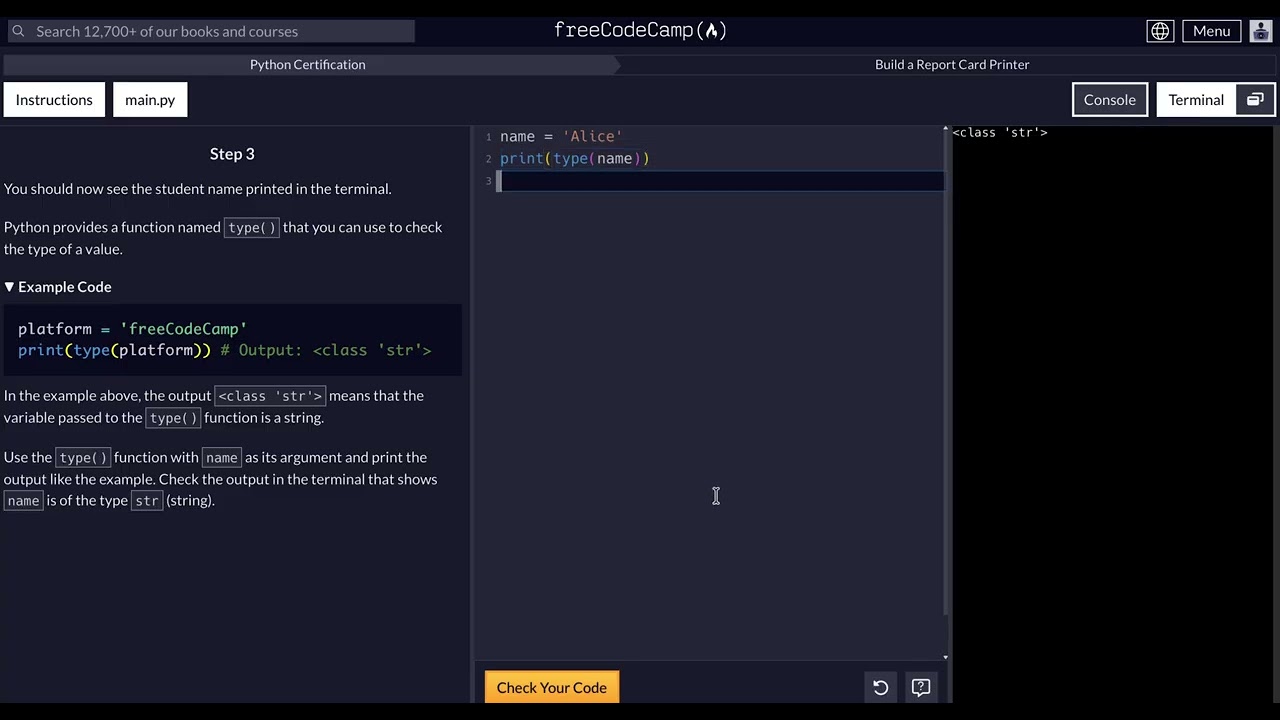Toggle the Console panel

click(1110, 100)
